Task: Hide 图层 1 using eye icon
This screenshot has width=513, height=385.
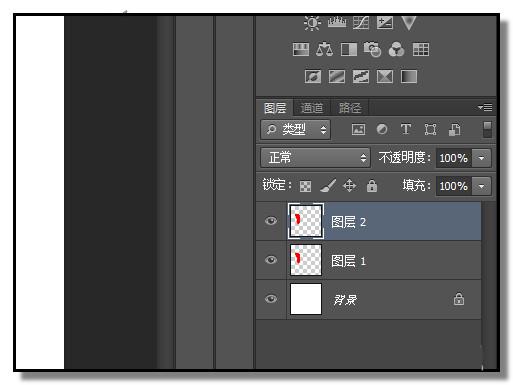Action: pyautogui.click(x=271, y=260)
